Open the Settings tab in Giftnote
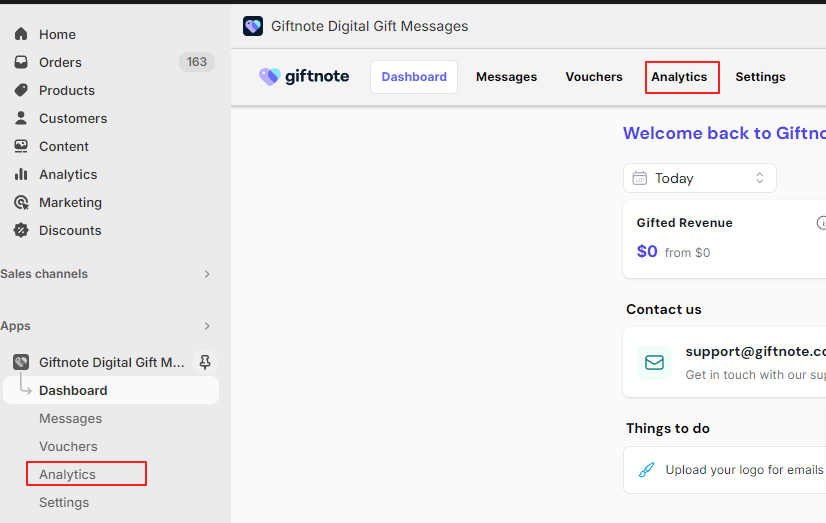 tap(760, 77)
